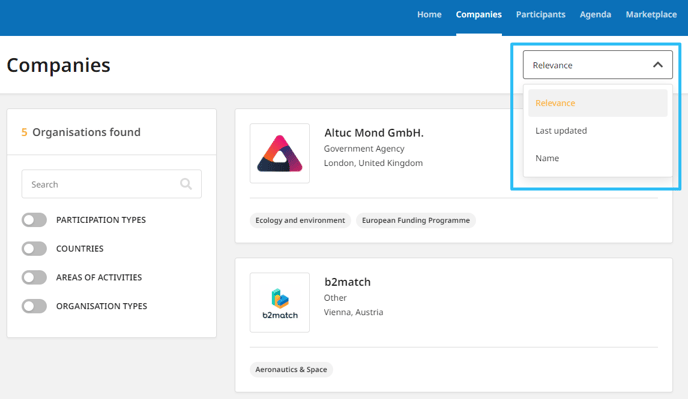Click the London, United Kingdom location

(x=373, y=163)
